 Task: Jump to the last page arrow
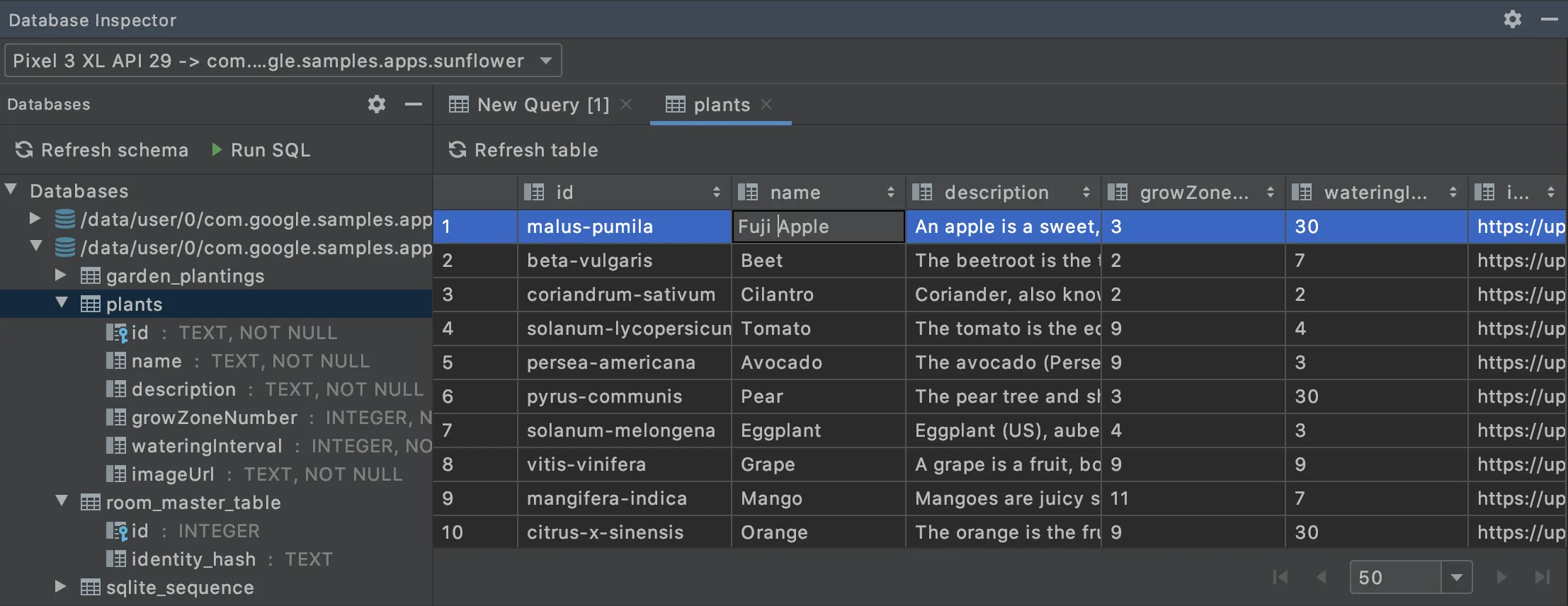(x=1542, y=577)
